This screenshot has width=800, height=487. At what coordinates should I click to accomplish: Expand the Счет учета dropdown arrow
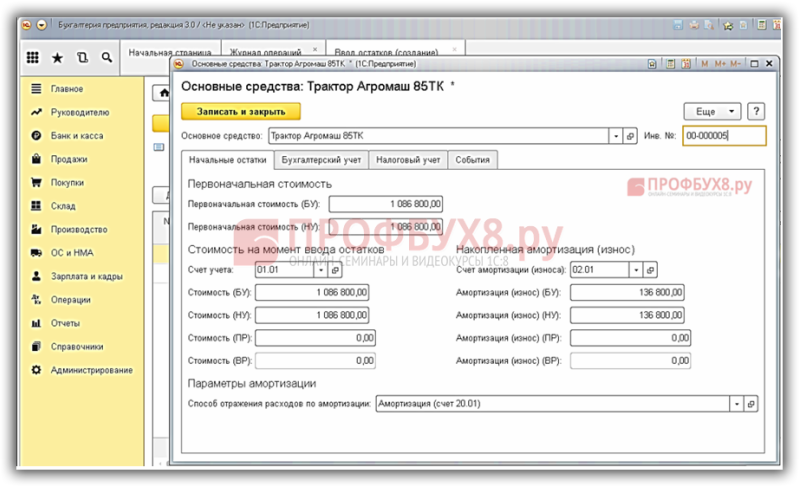pyautogui.click(x=321, y=270)
